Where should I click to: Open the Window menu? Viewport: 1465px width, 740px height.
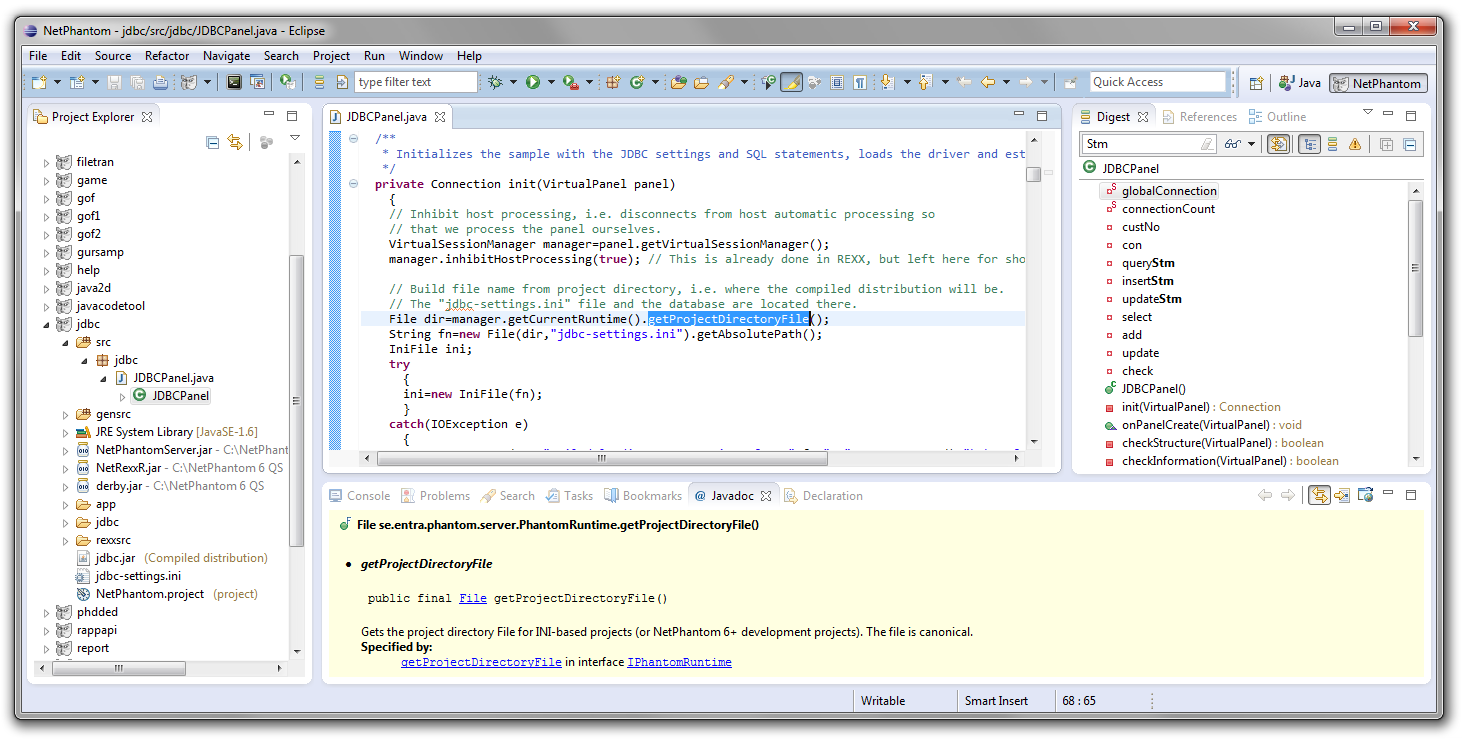421,56
